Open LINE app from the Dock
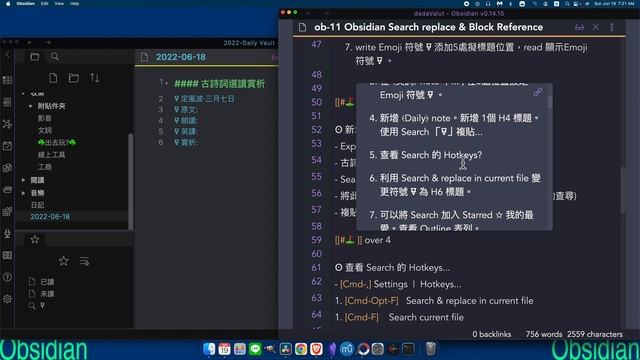The height and width of the screenshot is (360, 640). 255,349
